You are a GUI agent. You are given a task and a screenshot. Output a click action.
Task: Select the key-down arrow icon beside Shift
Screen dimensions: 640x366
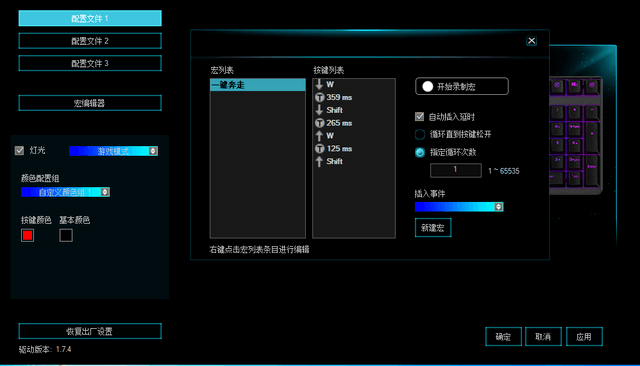319,110
